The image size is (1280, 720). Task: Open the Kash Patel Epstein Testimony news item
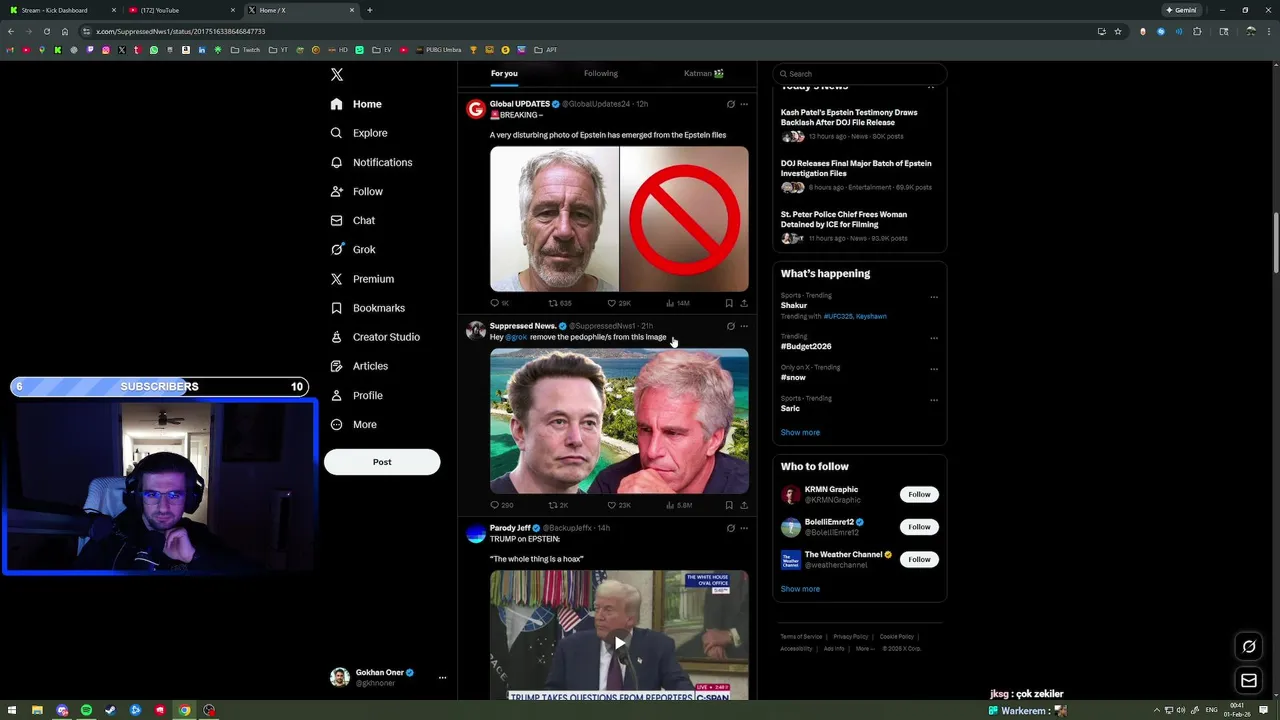point(859,126)
